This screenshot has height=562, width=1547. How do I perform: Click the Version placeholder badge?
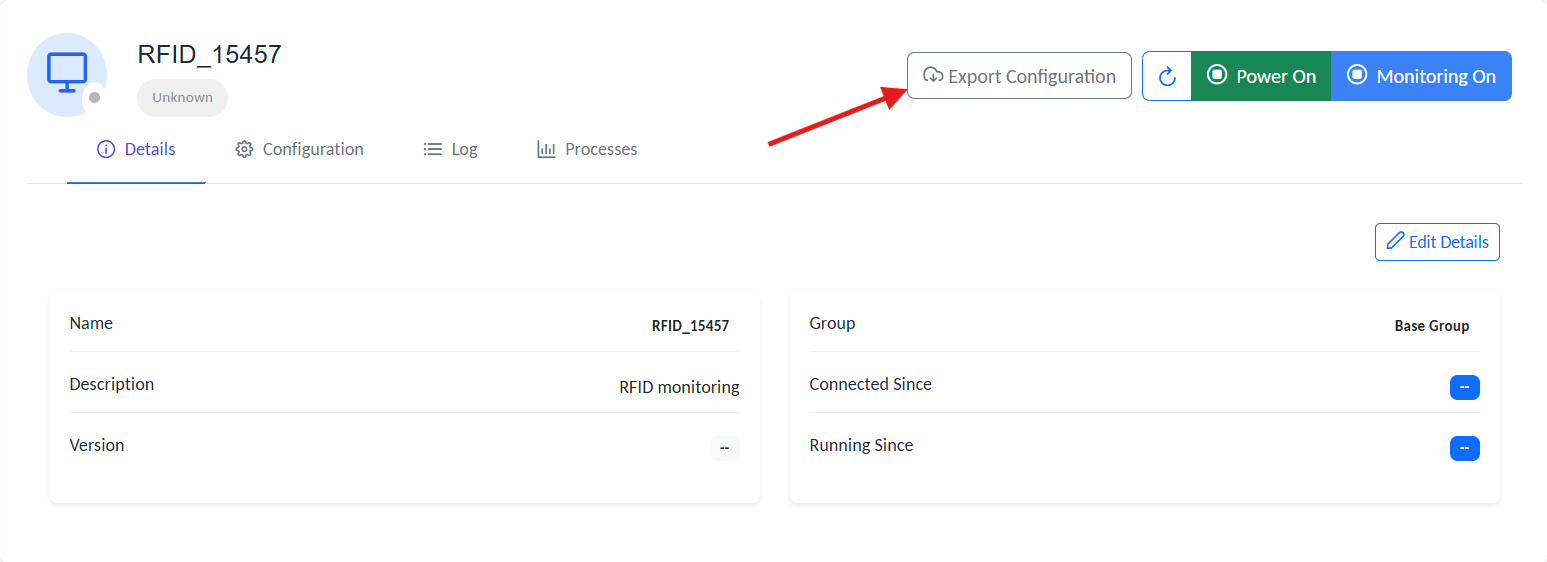click(724, 448)
